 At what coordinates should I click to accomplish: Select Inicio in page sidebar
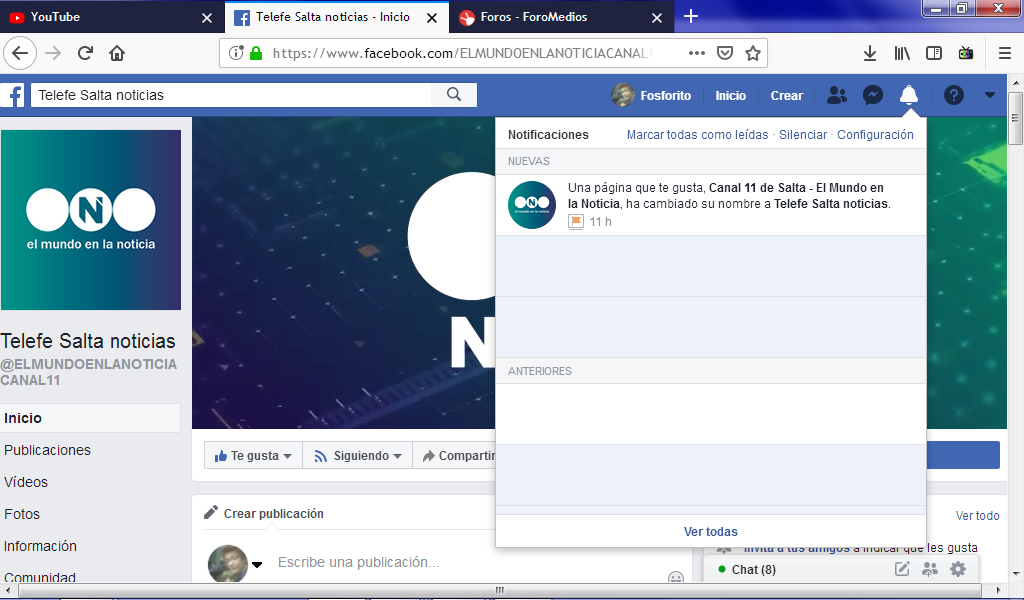[89, 418]
